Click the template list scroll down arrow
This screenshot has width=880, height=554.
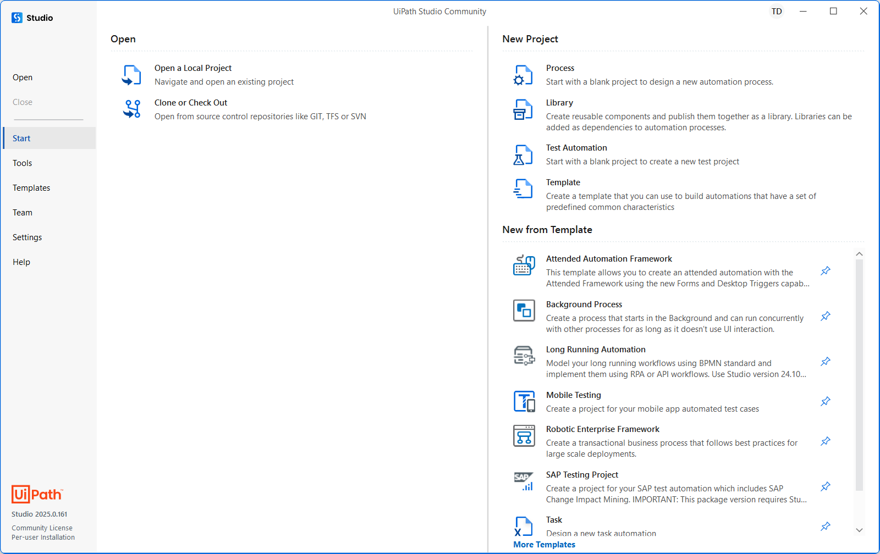(x=859, y=530)
